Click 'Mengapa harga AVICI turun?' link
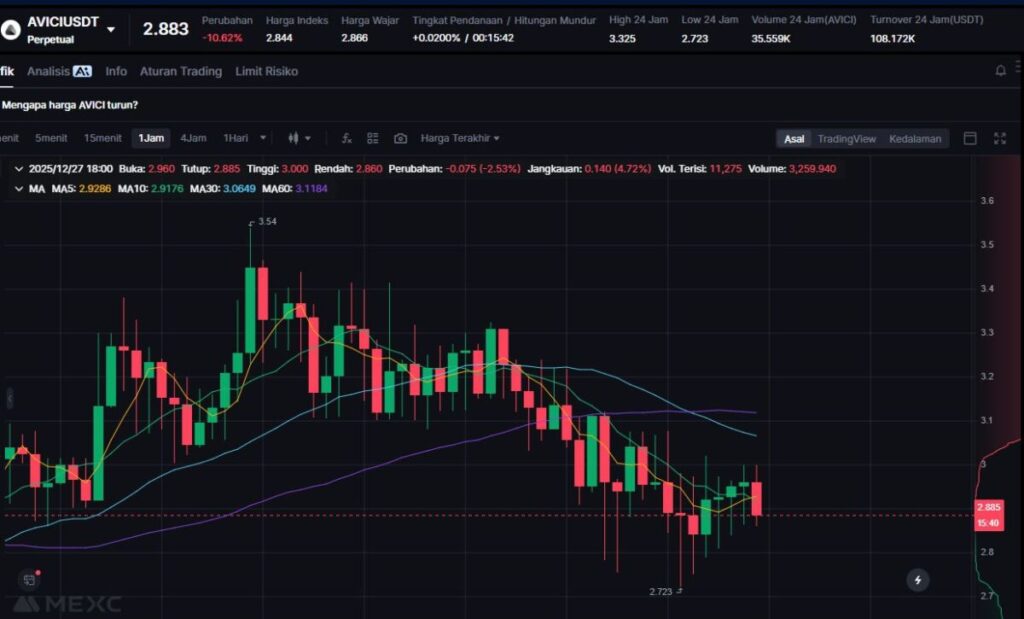This screenshot has height=619, width=1024. point(70,105)
